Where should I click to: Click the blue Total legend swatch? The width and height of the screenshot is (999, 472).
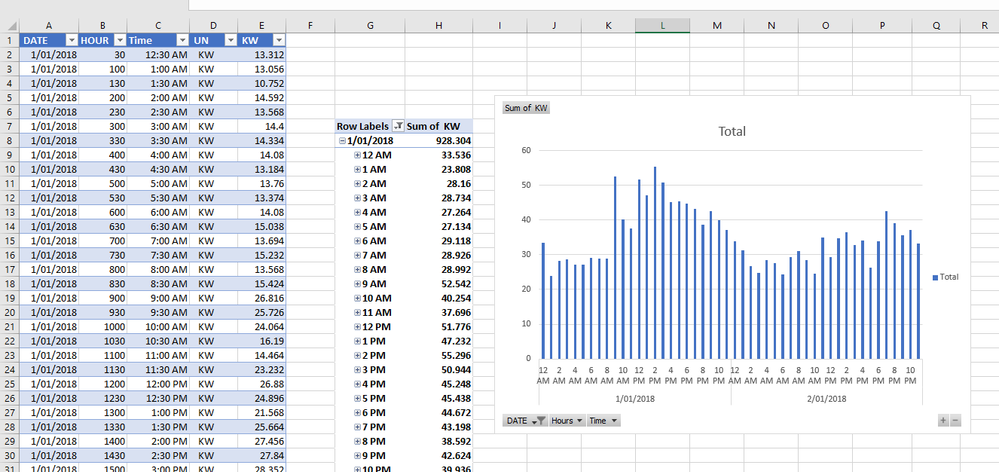[x=935, y=276]
